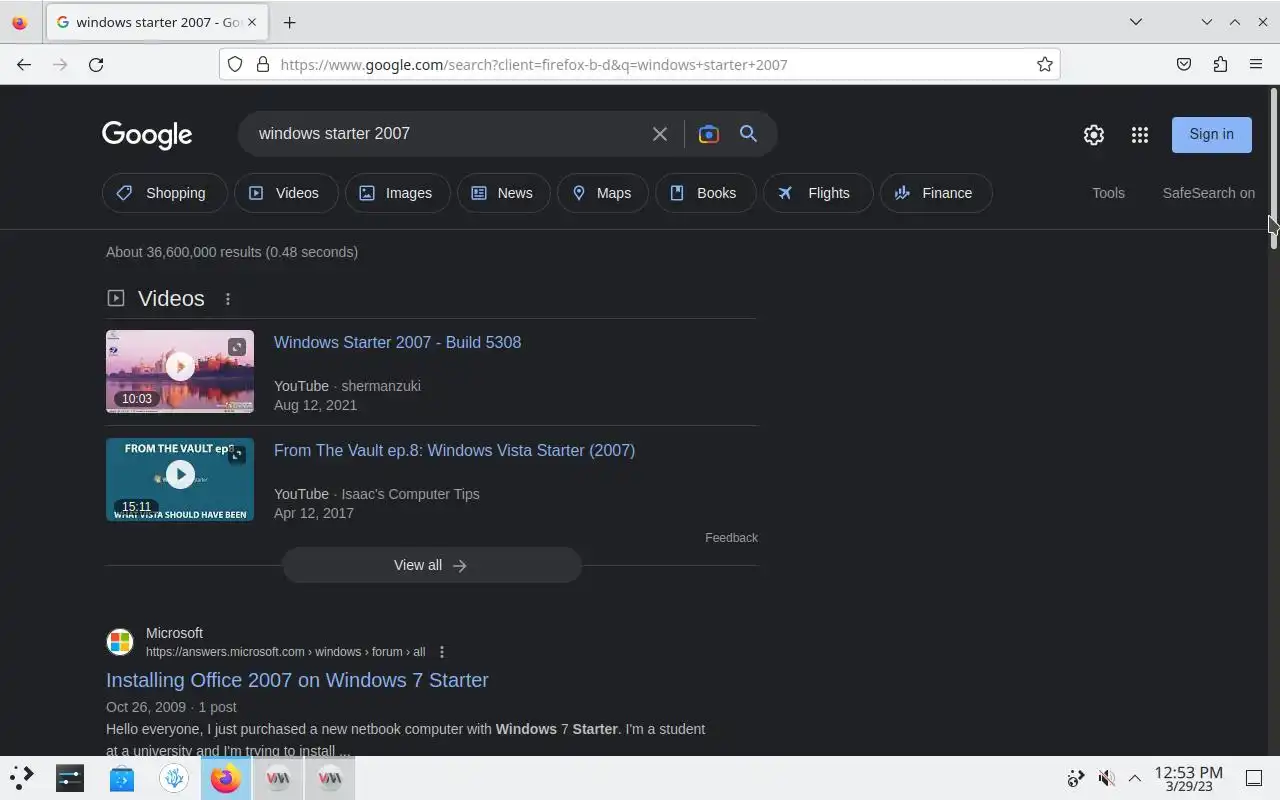1280x800 pixels.
Task: Open the Tools options
Action: coord(1108,193)
